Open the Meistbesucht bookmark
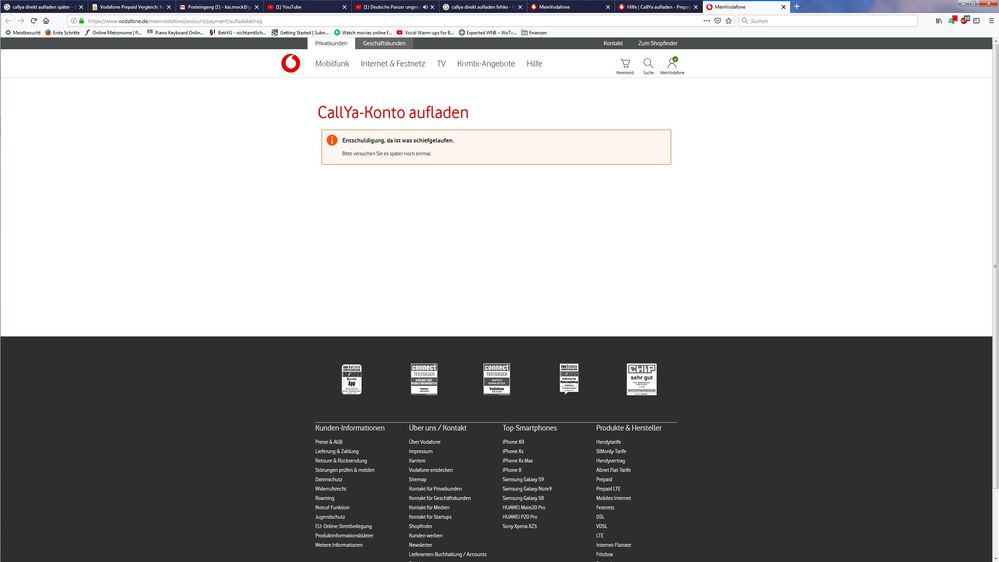This screenshot has width=999, height=562. coord(23,32)
